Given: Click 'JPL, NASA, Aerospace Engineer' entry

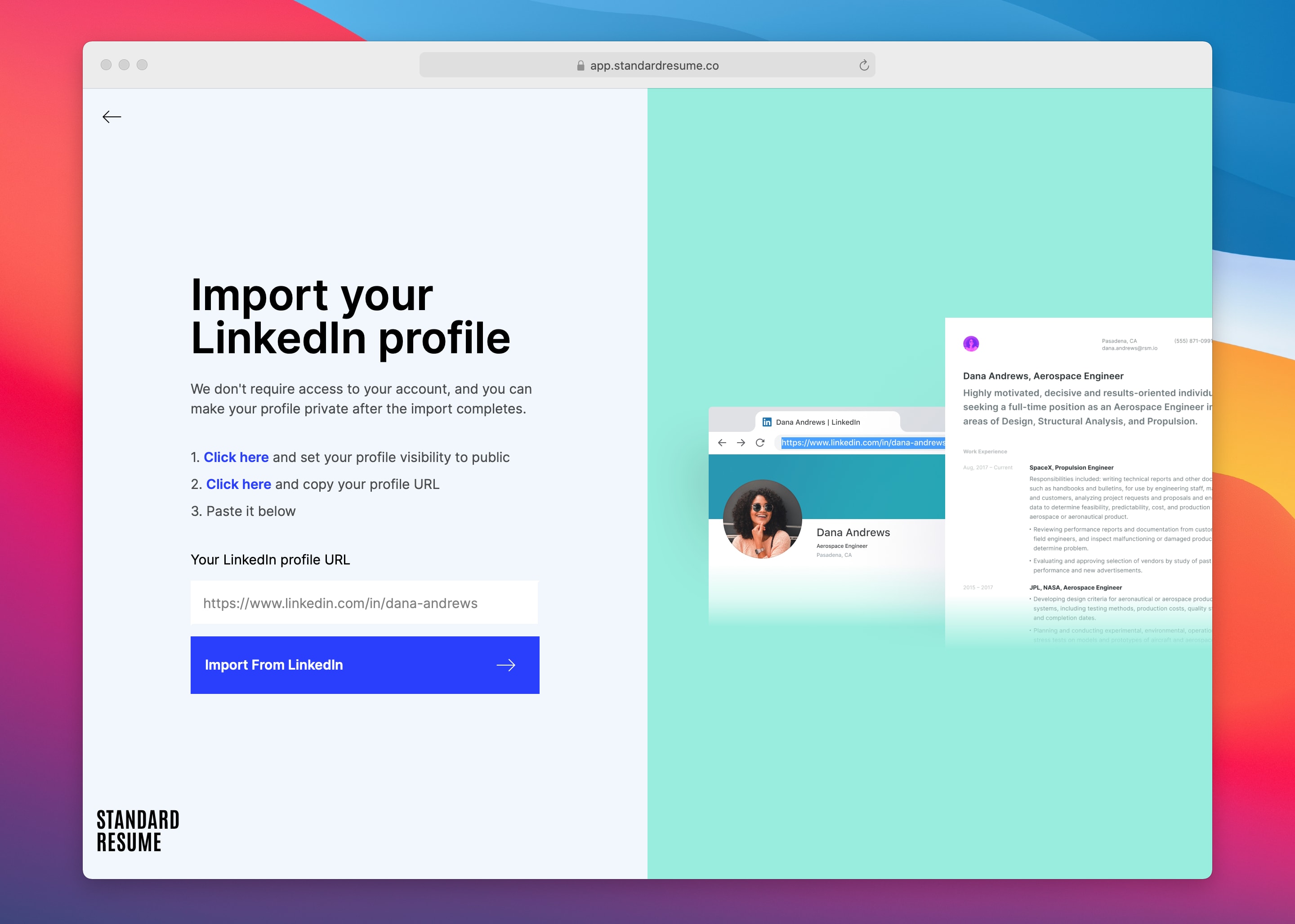Looking at the screenshot, I should [1075, 588].
